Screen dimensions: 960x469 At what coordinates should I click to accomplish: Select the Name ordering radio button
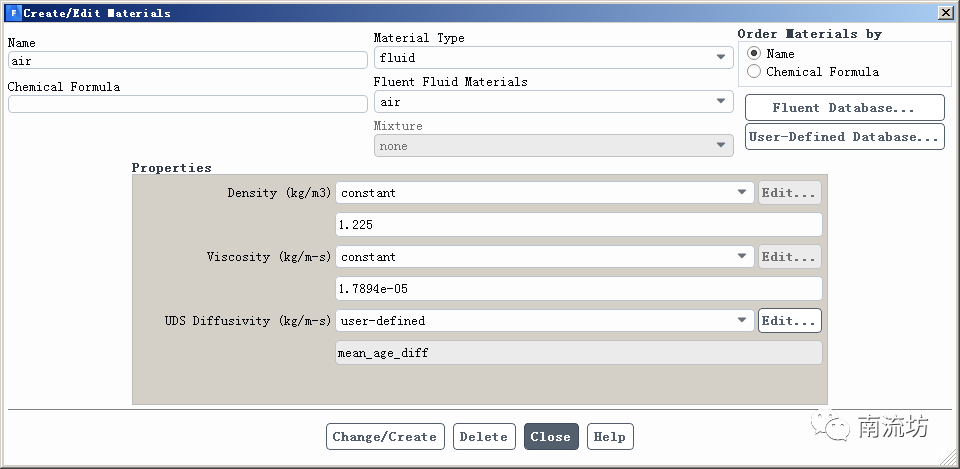click(754, 53)
